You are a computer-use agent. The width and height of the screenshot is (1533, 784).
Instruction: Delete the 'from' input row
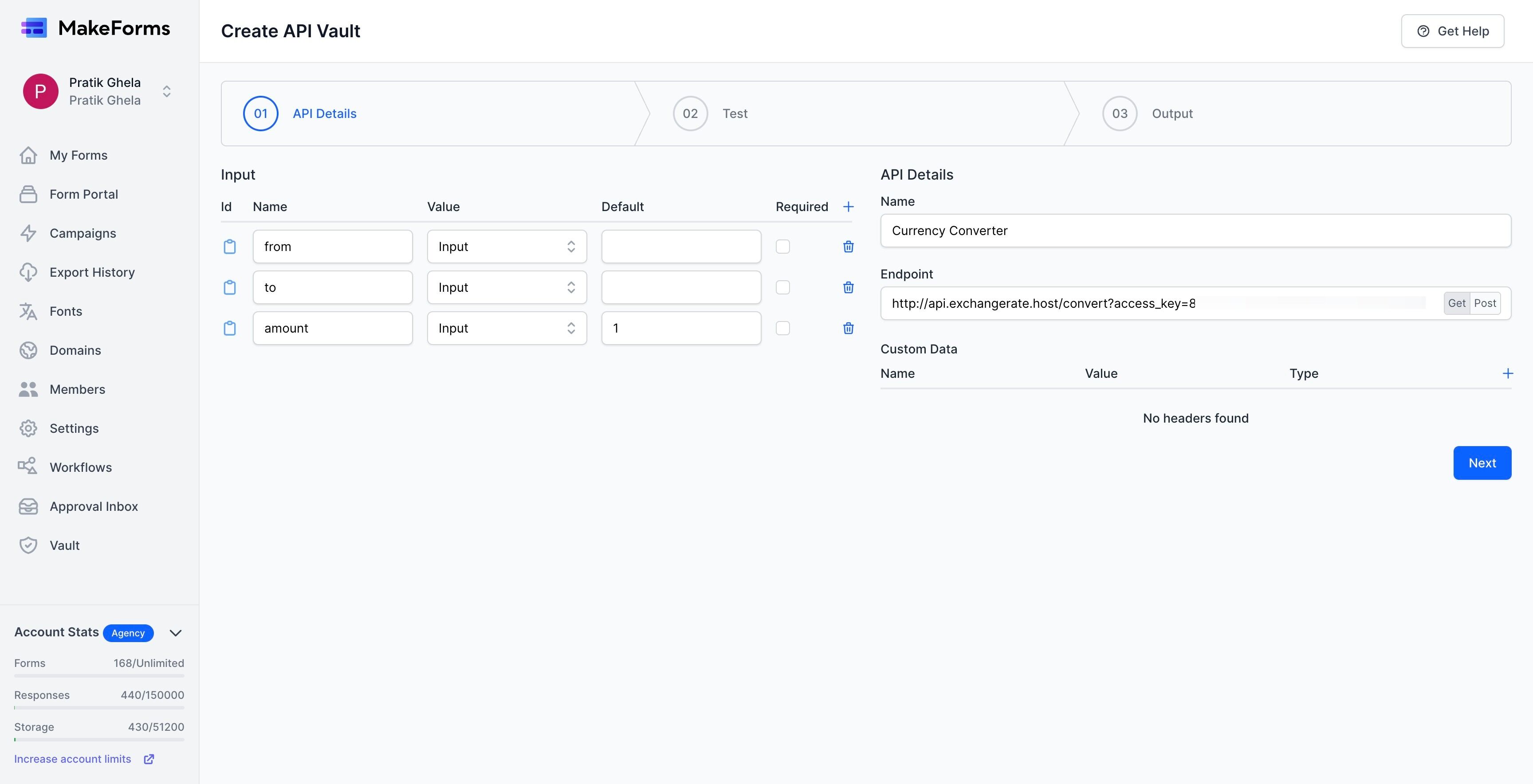tap(849, 246)
